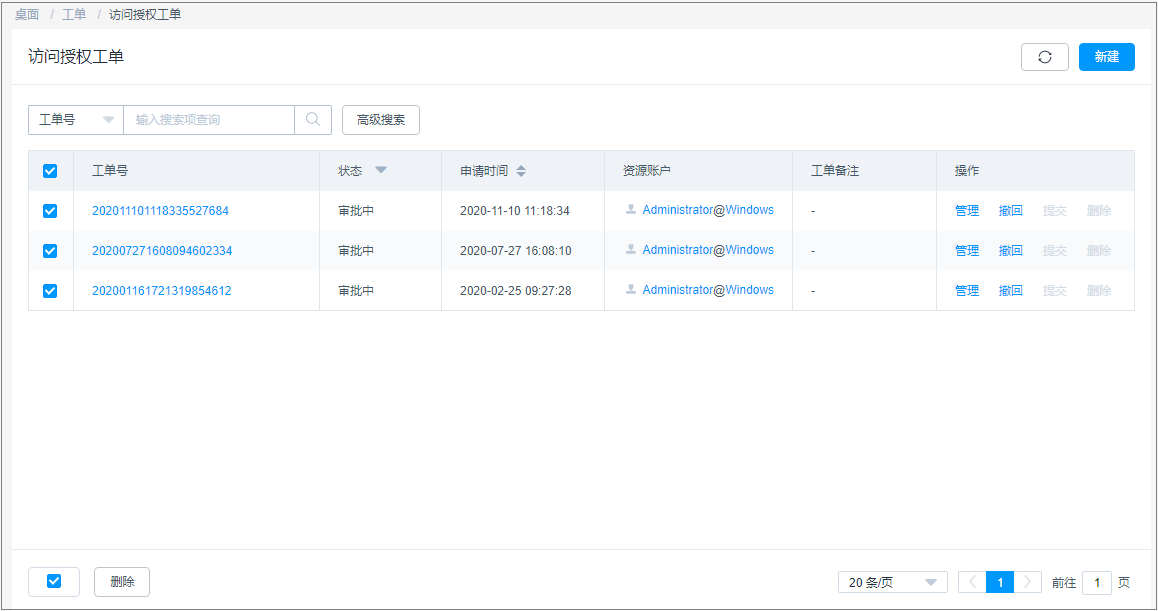
Task: Click the search magnifier icon
Action: (x=313, y=119)
